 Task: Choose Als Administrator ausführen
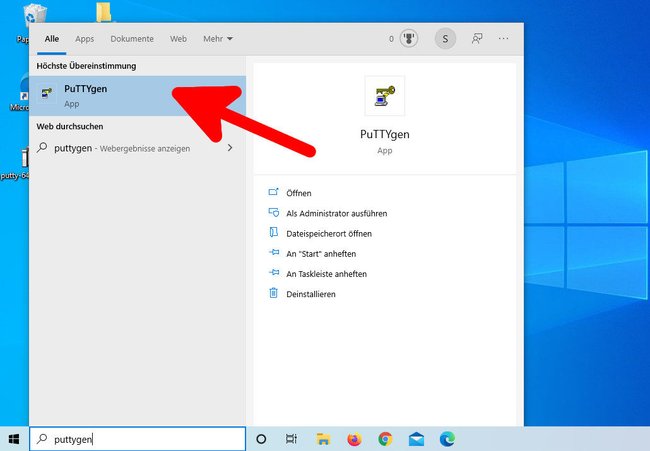337,213
